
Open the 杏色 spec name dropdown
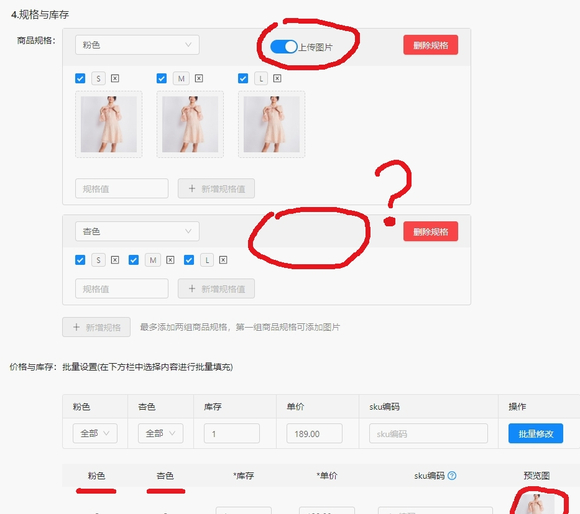pos(137,231)
